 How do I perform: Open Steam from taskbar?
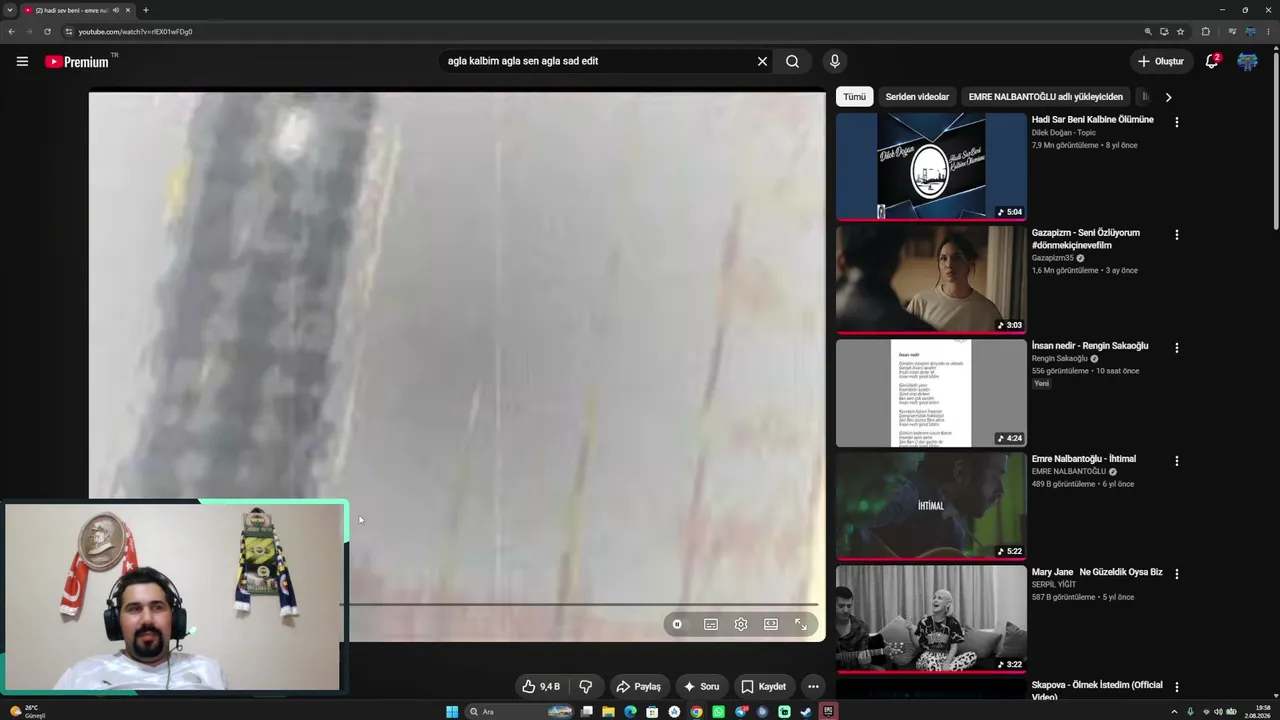(806, 712)
